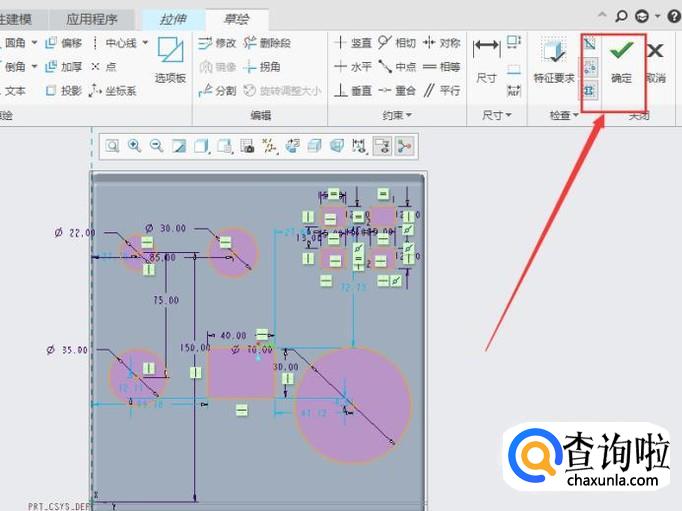682x511 pixels.
Task: Click the repaint icon in view toolbar
Action: click(179, 146)
